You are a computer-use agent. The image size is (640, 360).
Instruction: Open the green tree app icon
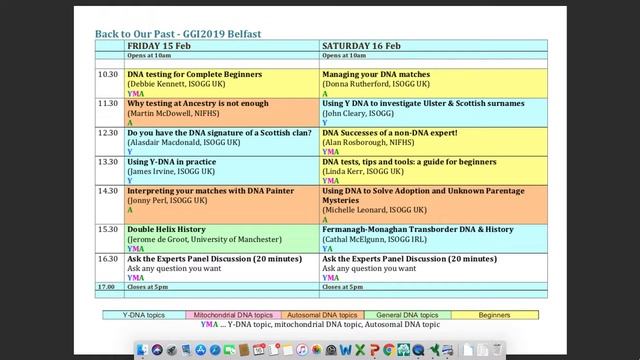pos(403,350)
